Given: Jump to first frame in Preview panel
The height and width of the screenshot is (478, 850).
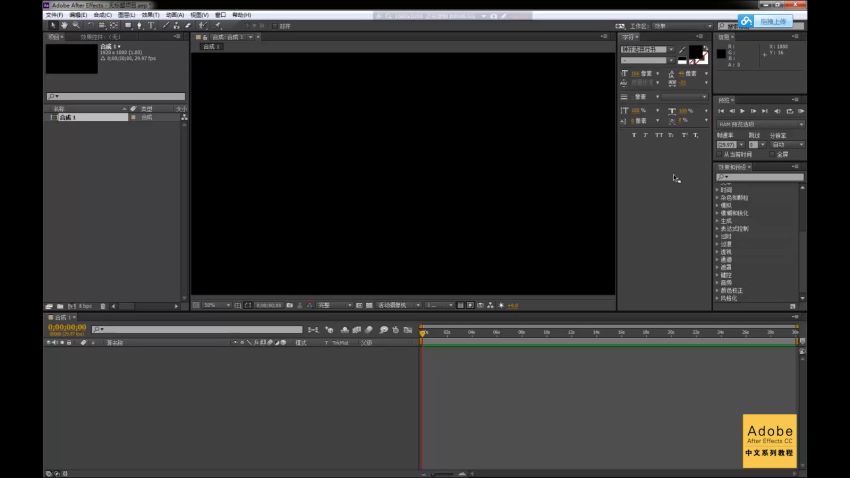Looking at the screenshot, I should click(x=721, y=111).
